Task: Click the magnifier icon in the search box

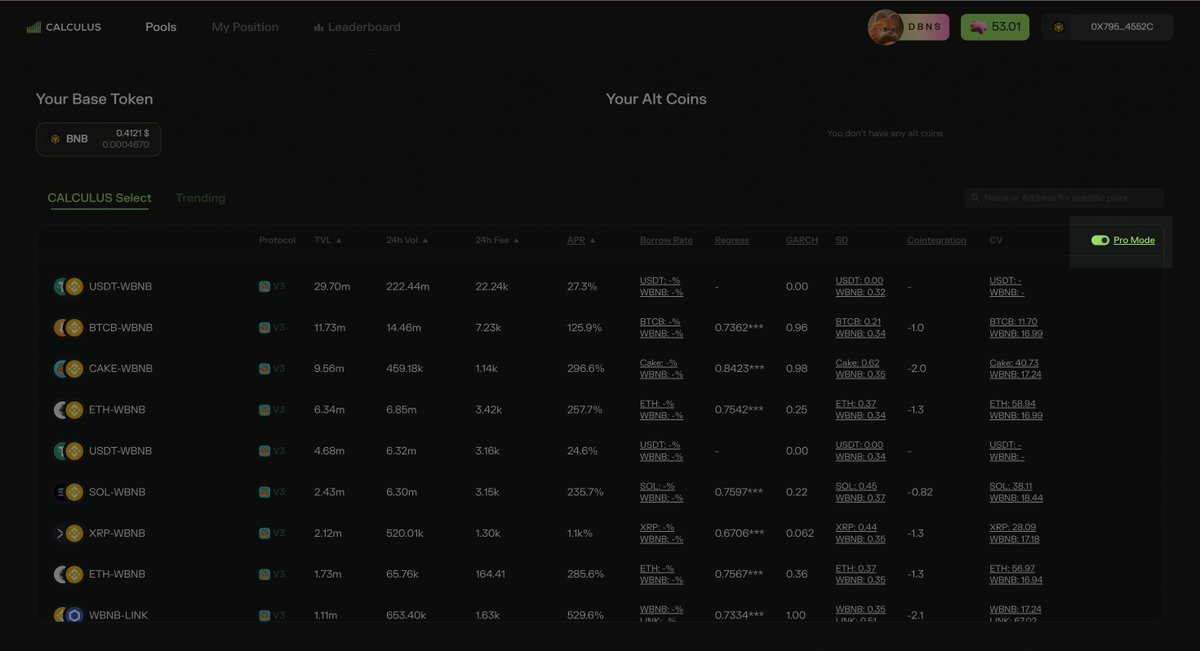Action: (x=975, y=198)
